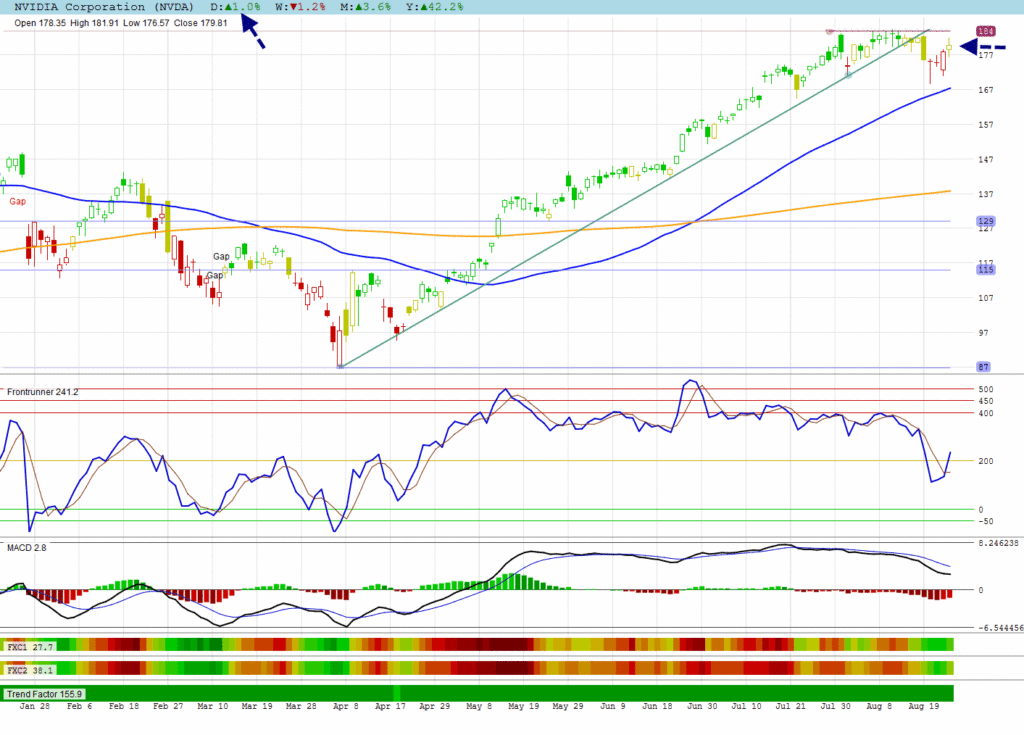The image size is (1024, 735).
Task: Click the 107 price axis label
Action: [985, 298]
